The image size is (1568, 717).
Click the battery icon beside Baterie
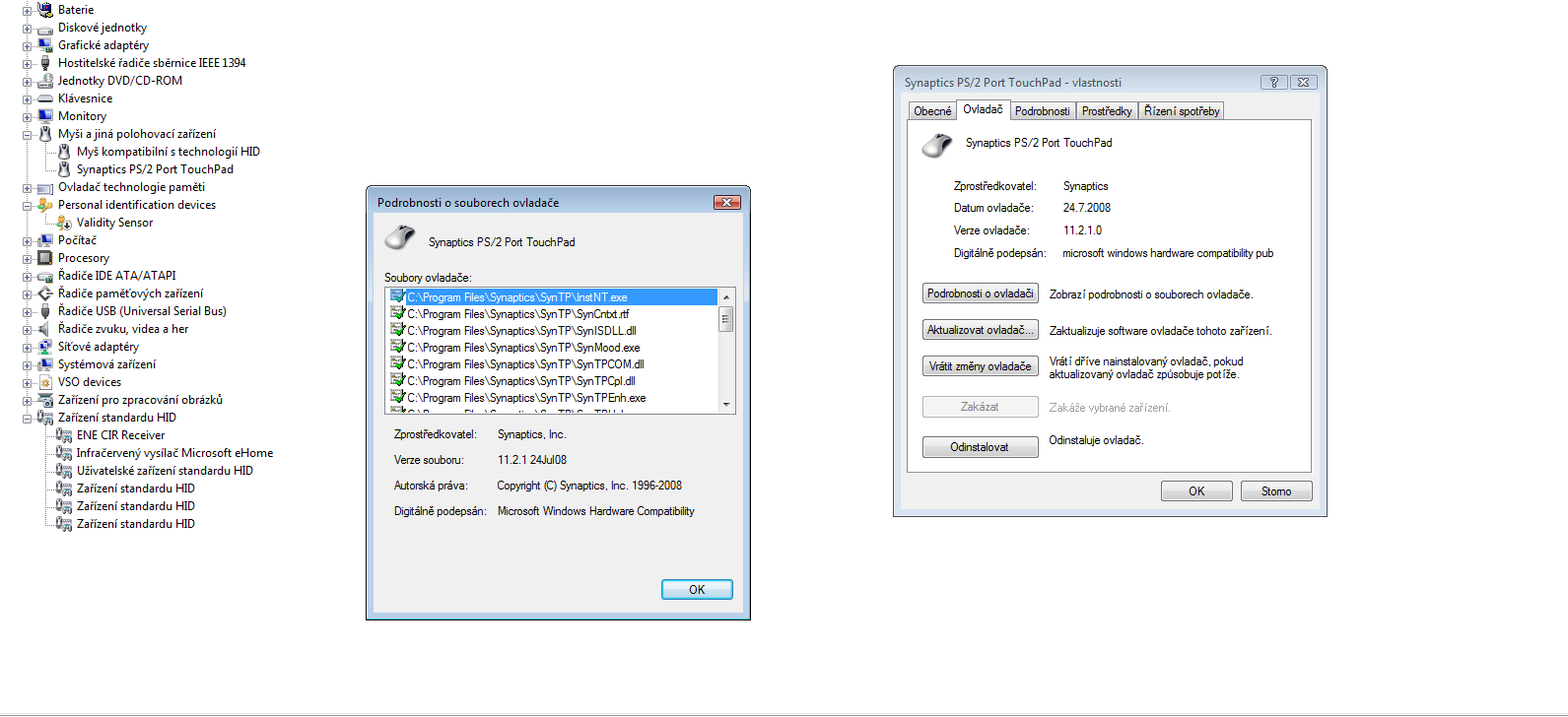tap(44, 10)
